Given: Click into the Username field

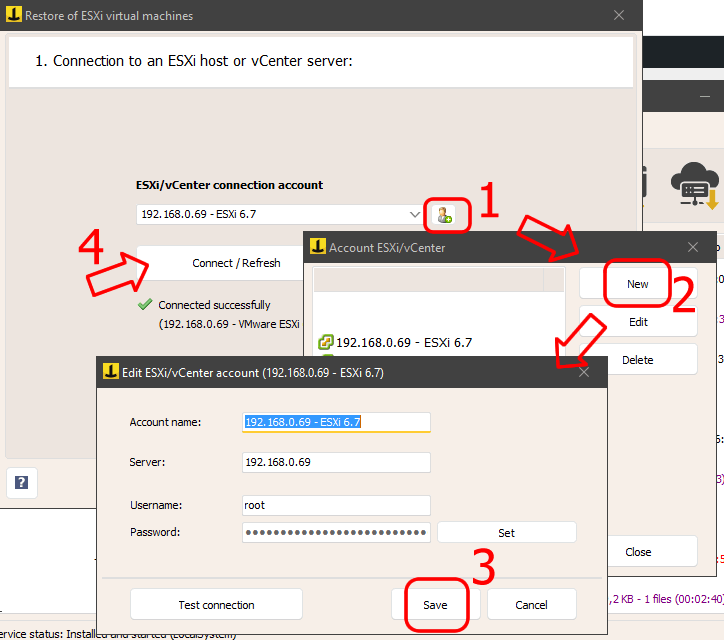Looking at the screenshot, I should 336,506.
